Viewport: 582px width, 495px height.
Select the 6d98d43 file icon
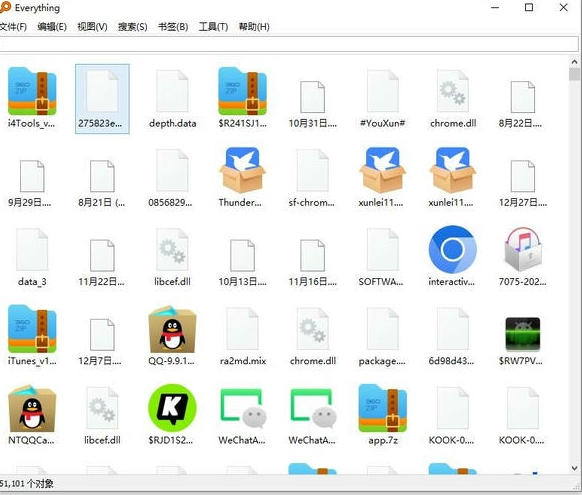pyautogui.click(x=452, y=329)
